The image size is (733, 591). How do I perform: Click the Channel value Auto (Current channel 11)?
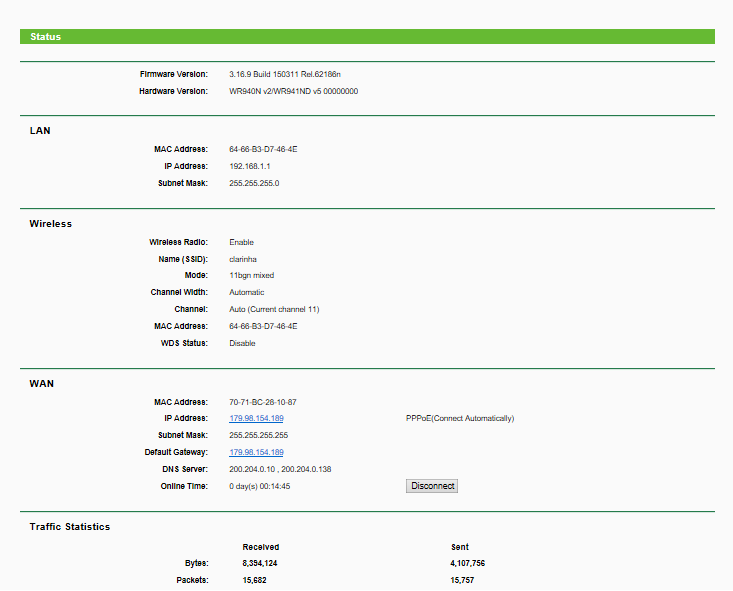pyautogui.click(x=274, y=309)
